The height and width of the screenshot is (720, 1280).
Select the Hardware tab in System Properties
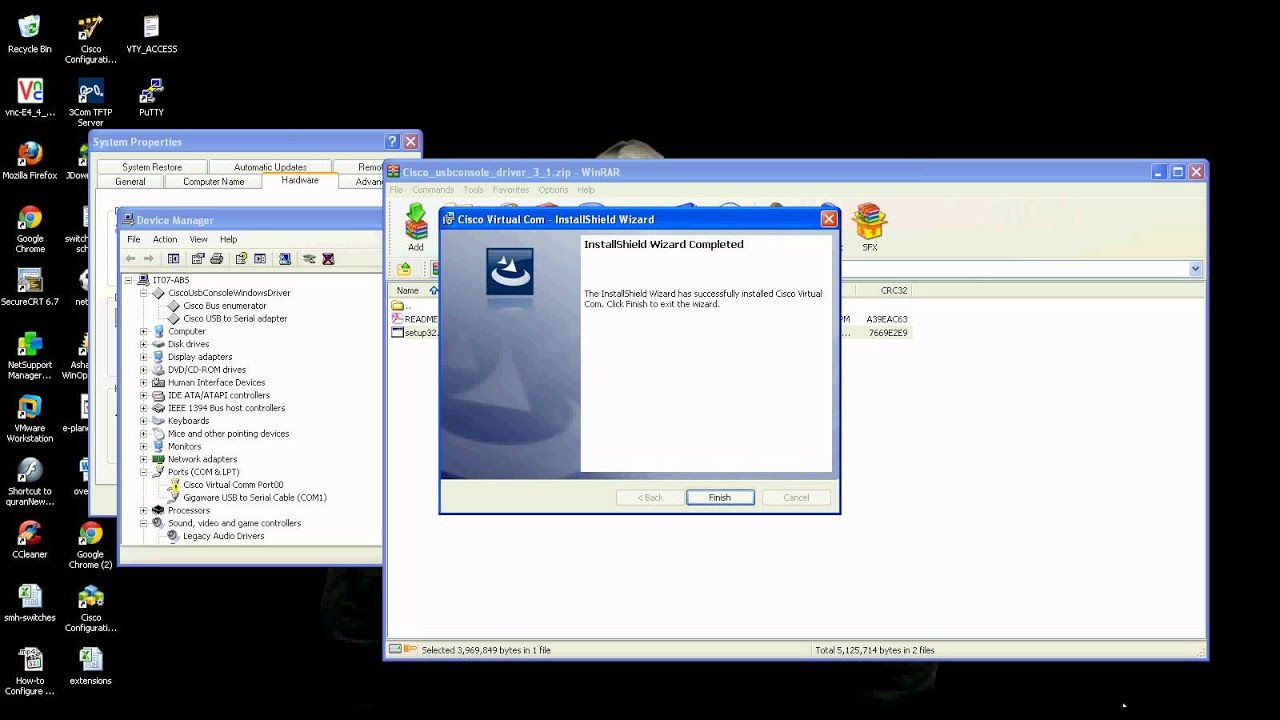pos(300,180)
